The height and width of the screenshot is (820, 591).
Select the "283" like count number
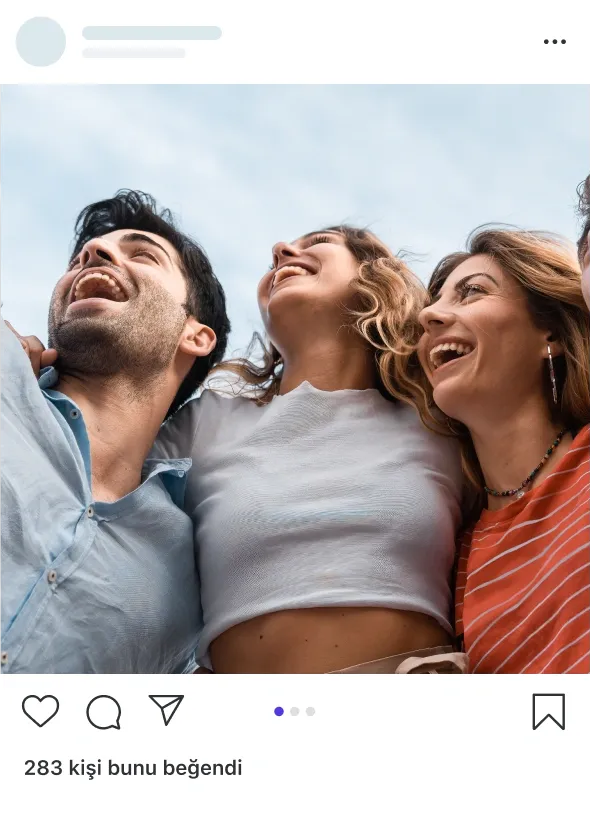coord(43,768)
